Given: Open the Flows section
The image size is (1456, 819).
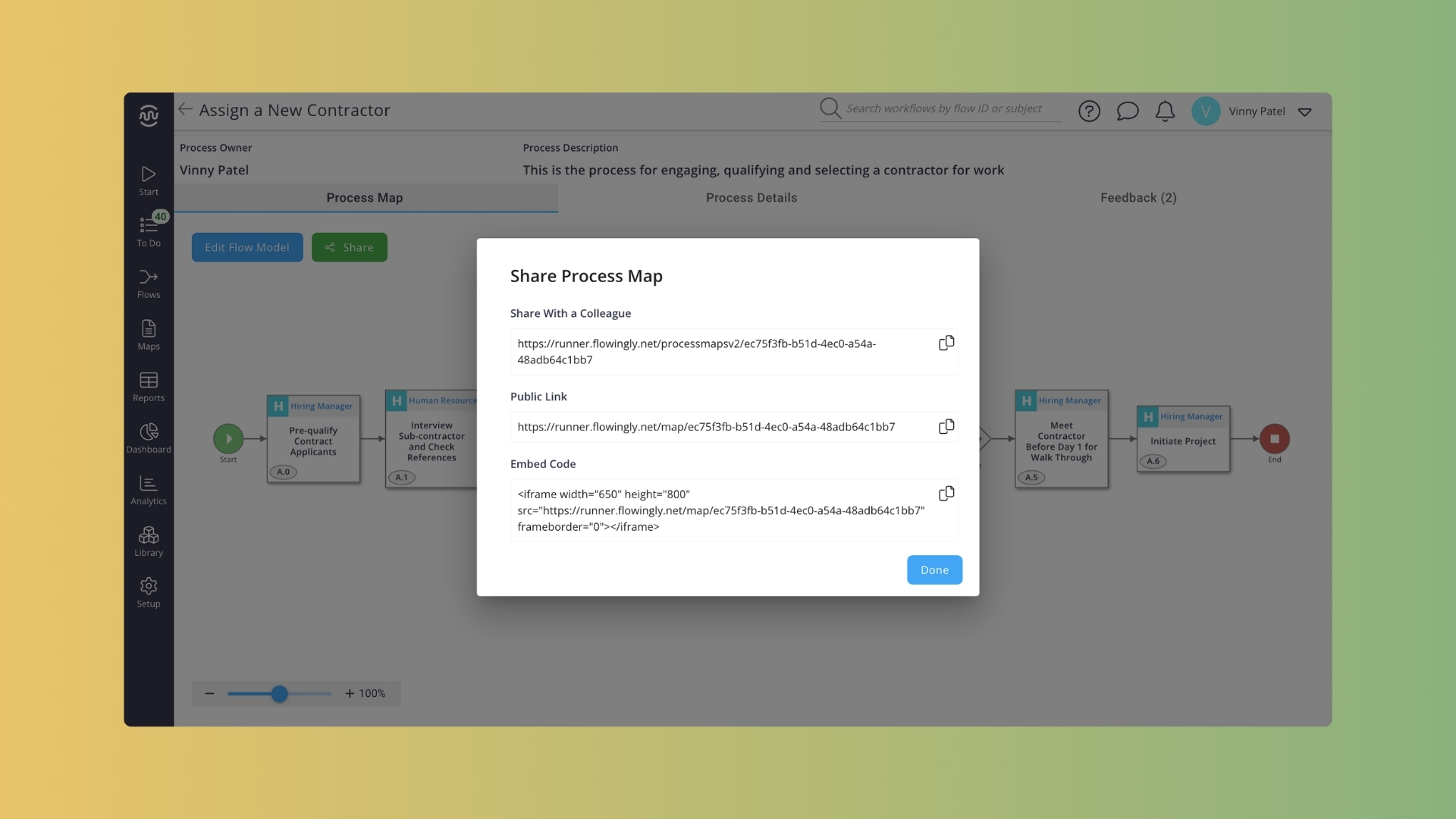Looking at the screenshot, I should 148,282.
